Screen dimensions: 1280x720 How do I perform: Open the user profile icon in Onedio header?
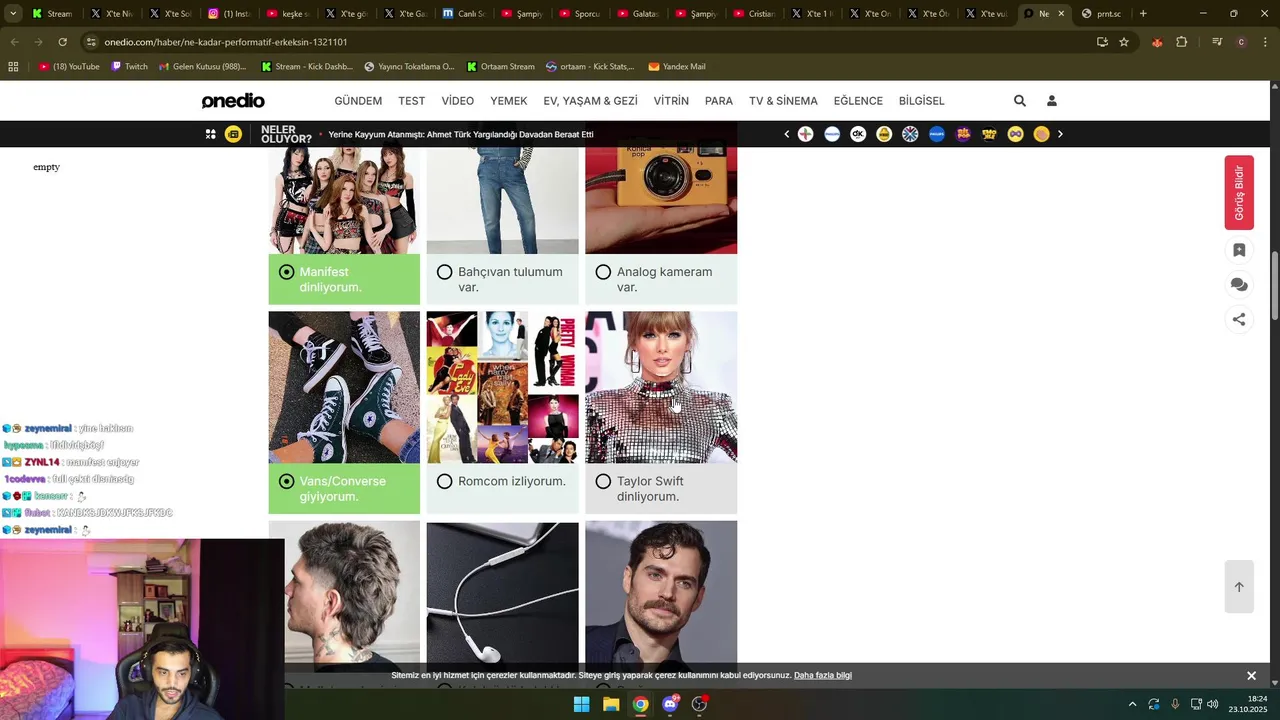click(x=1051, y=101)
